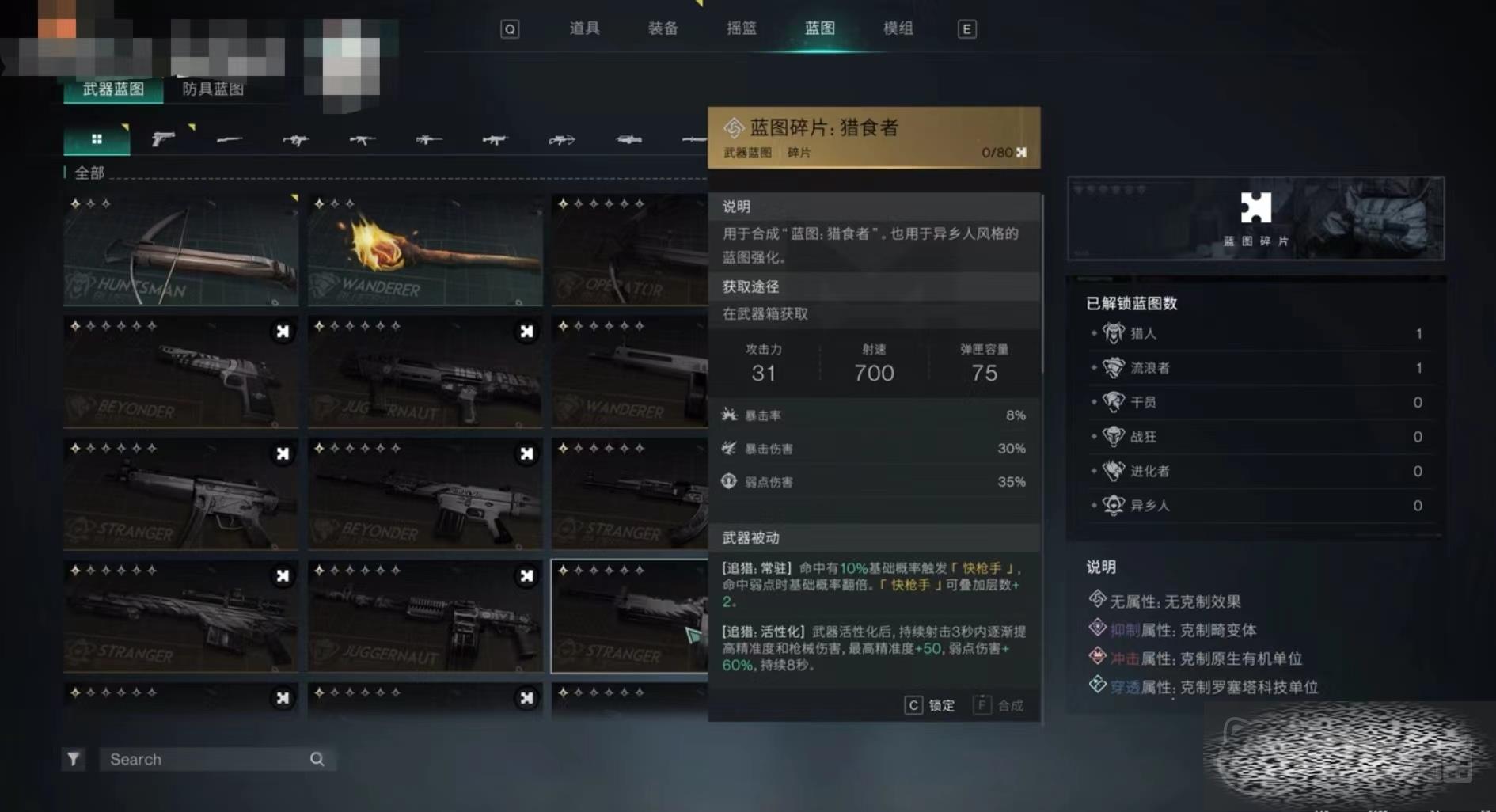Toggle 锁定 lock with C button
The image size is (1496, 812).
(930, 705)
